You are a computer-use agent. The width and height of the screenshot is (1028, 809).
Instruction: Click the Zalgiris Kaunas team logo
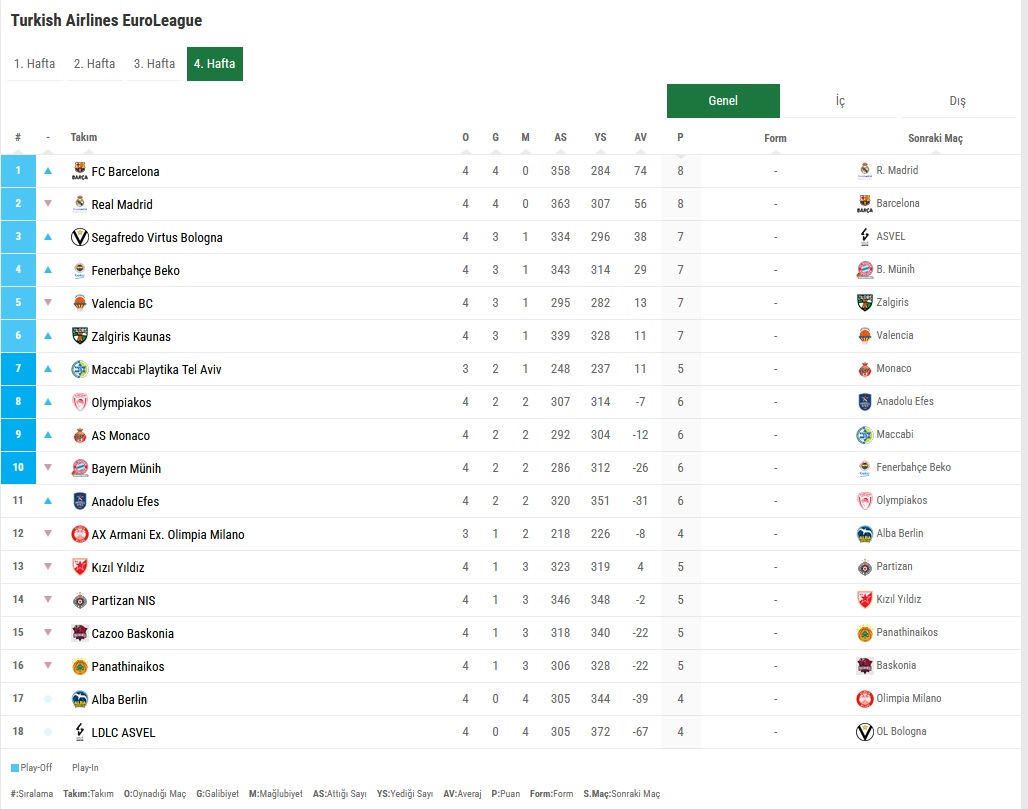coord(80,336)
